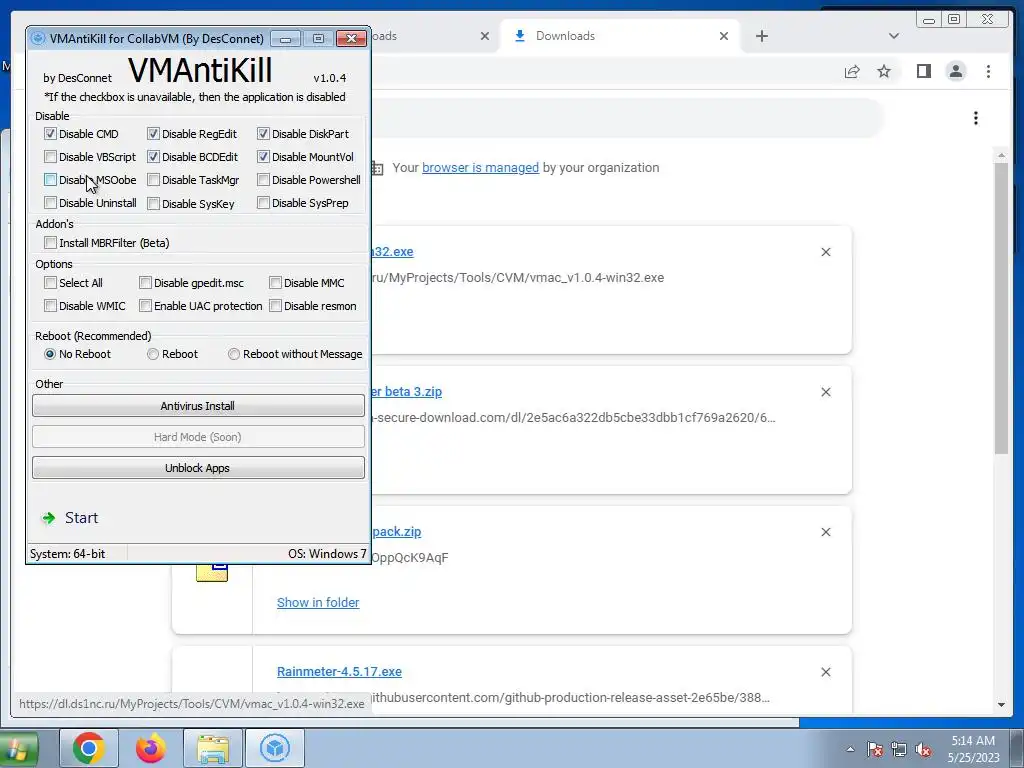This screenshot has height=768, width=1024.
Task: Enable Disable SysKey checkbox
Action: coord(153,204)
